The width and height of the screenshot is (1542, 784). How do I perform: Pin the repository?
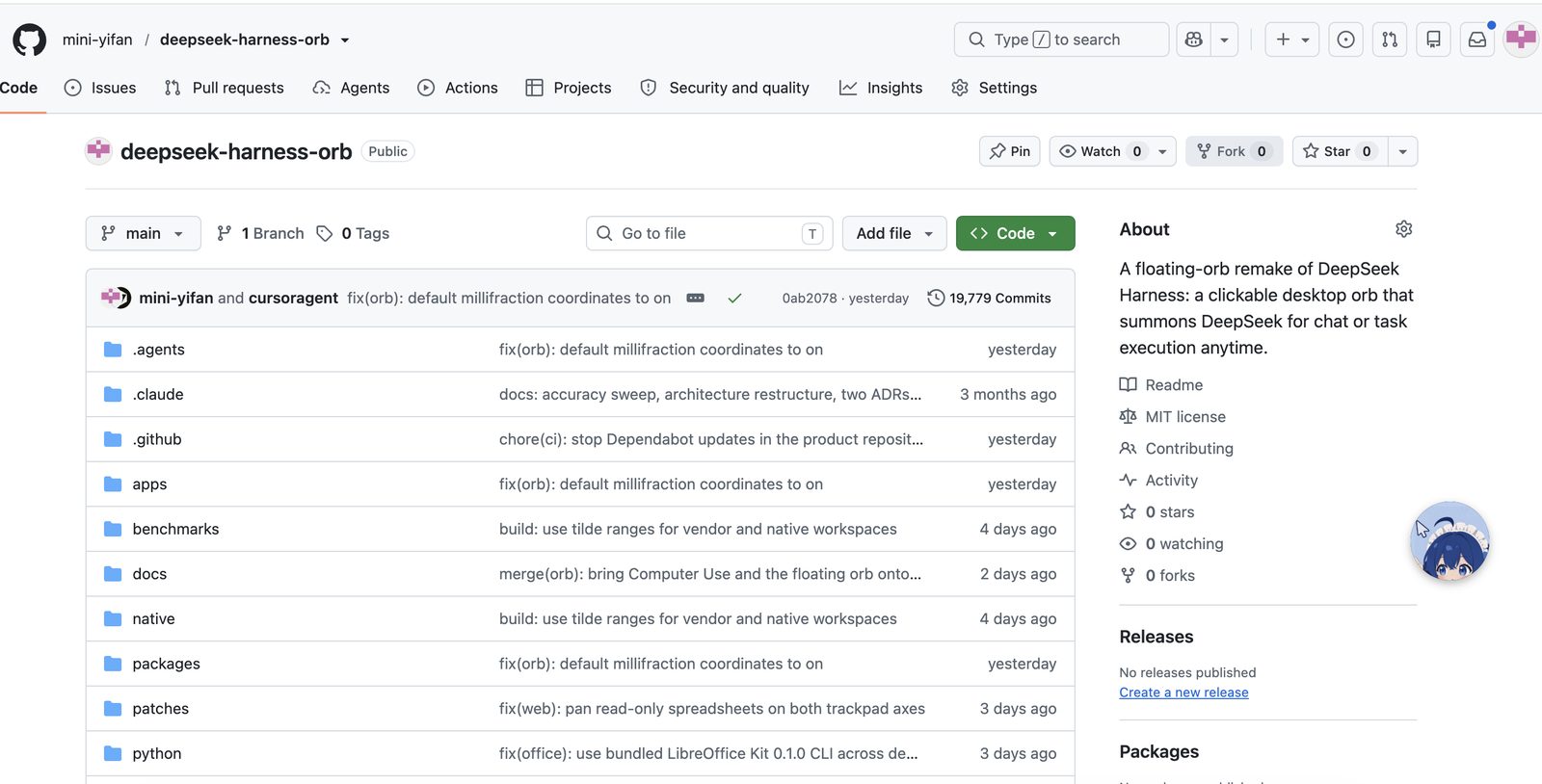coord(1010,151)
